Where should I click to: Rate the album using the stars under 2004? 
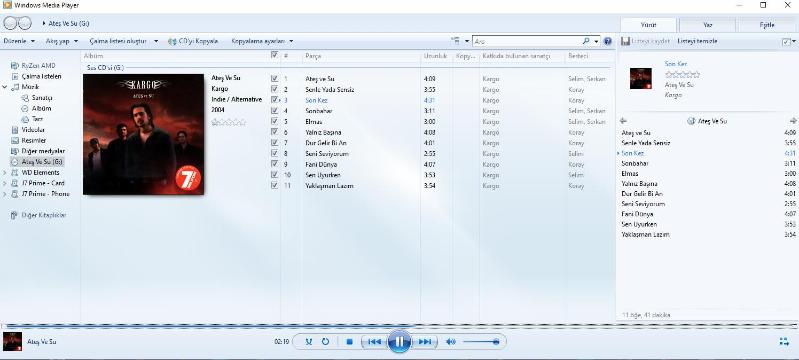pos(229,122)
